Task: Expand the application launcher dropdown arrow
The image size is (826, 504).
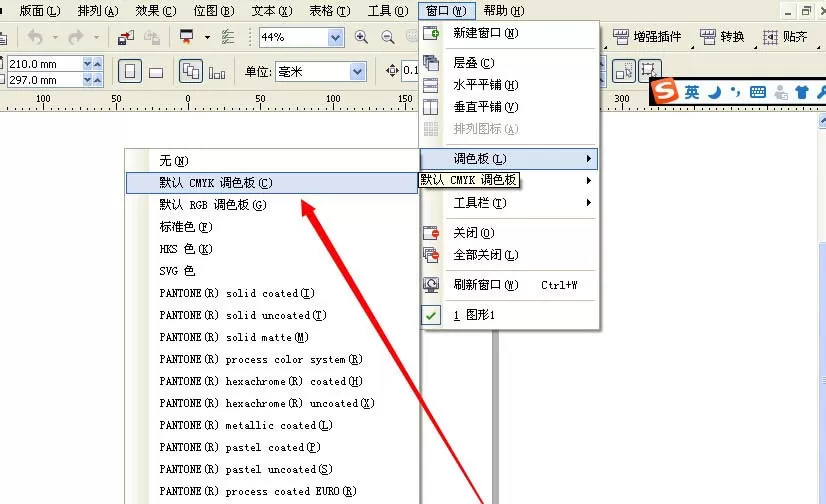Action: click(x=207, y=37)
